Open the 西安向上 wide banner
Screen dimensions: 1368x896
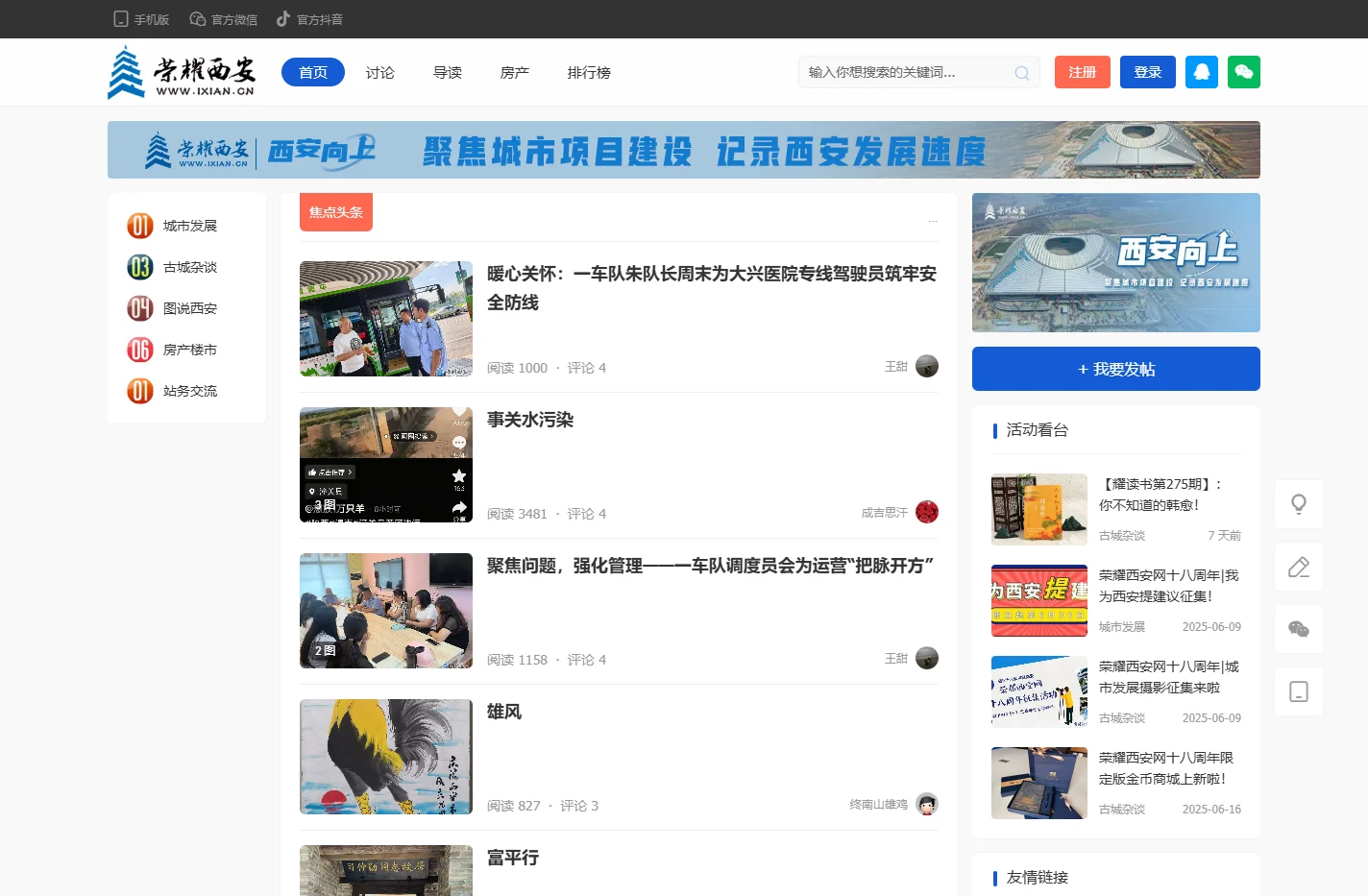[684, 150]
